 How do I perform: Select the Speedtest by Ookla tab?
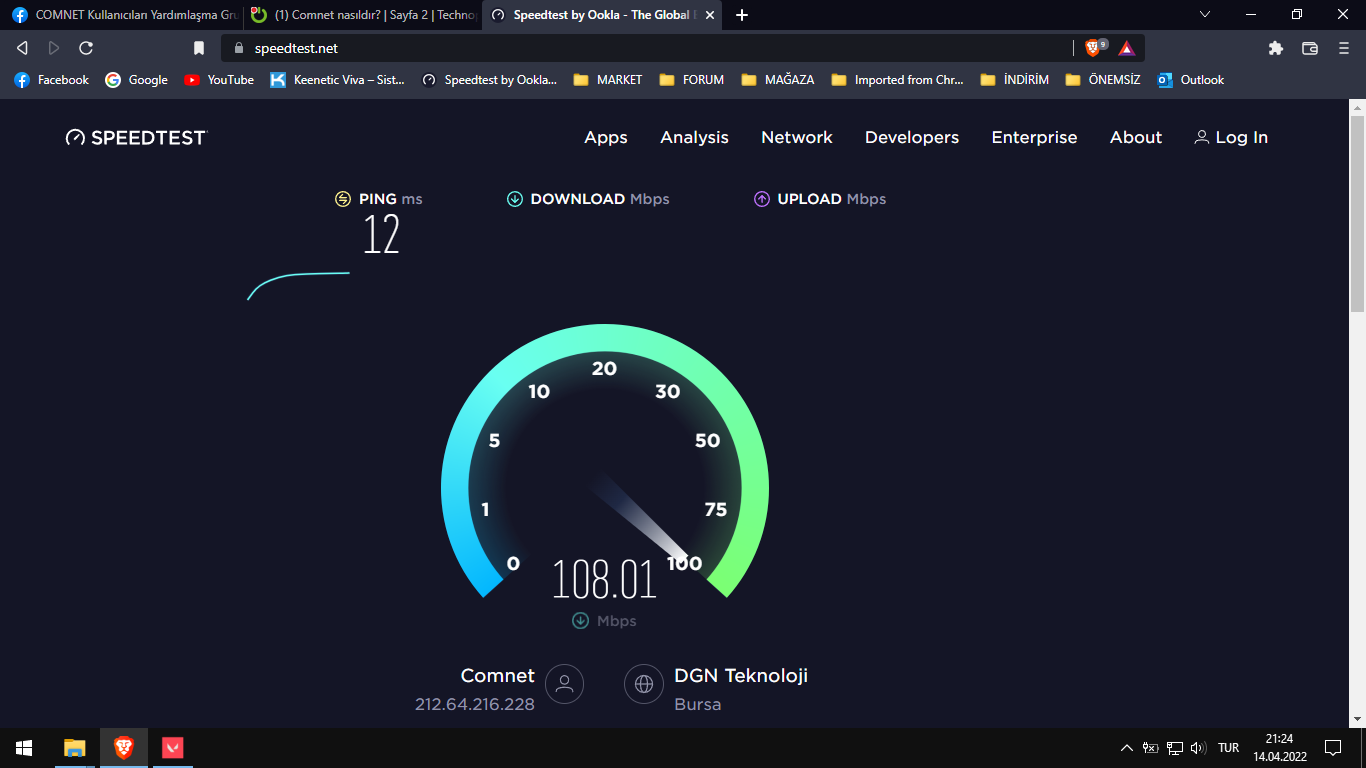[603, 15]
